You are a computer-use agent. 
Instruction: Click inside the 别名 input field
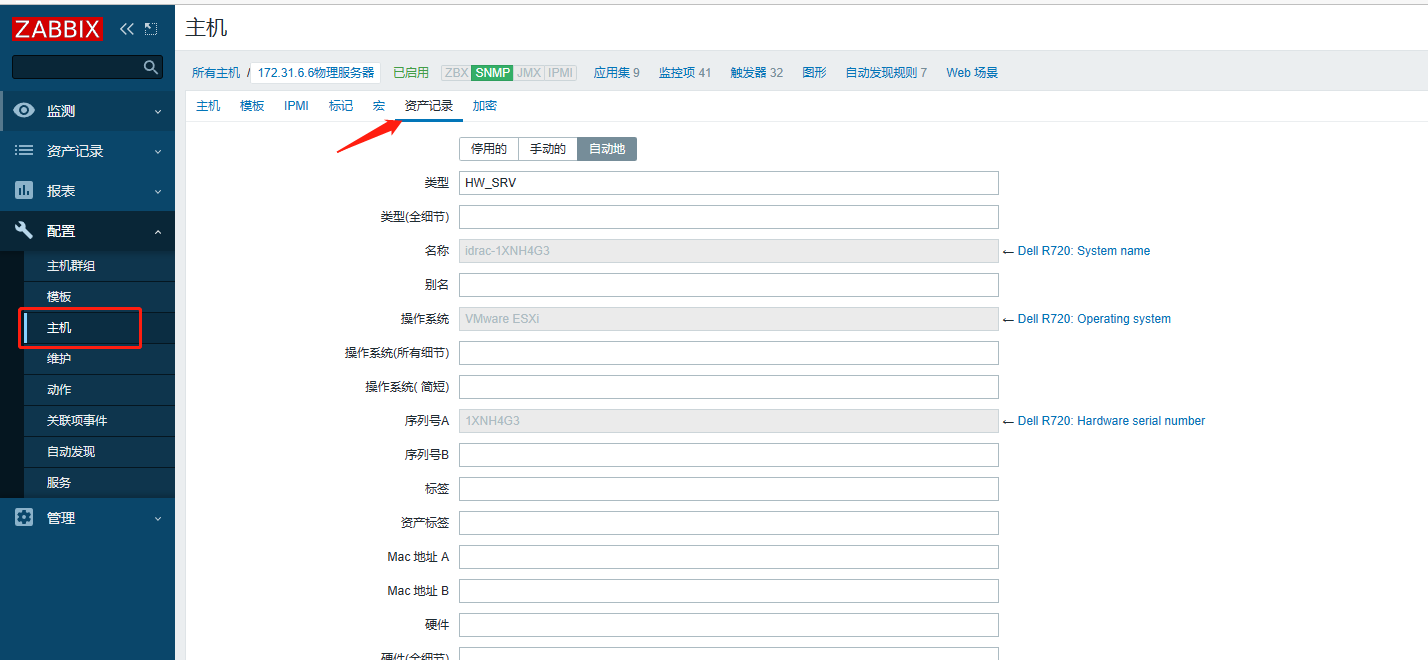728,284
